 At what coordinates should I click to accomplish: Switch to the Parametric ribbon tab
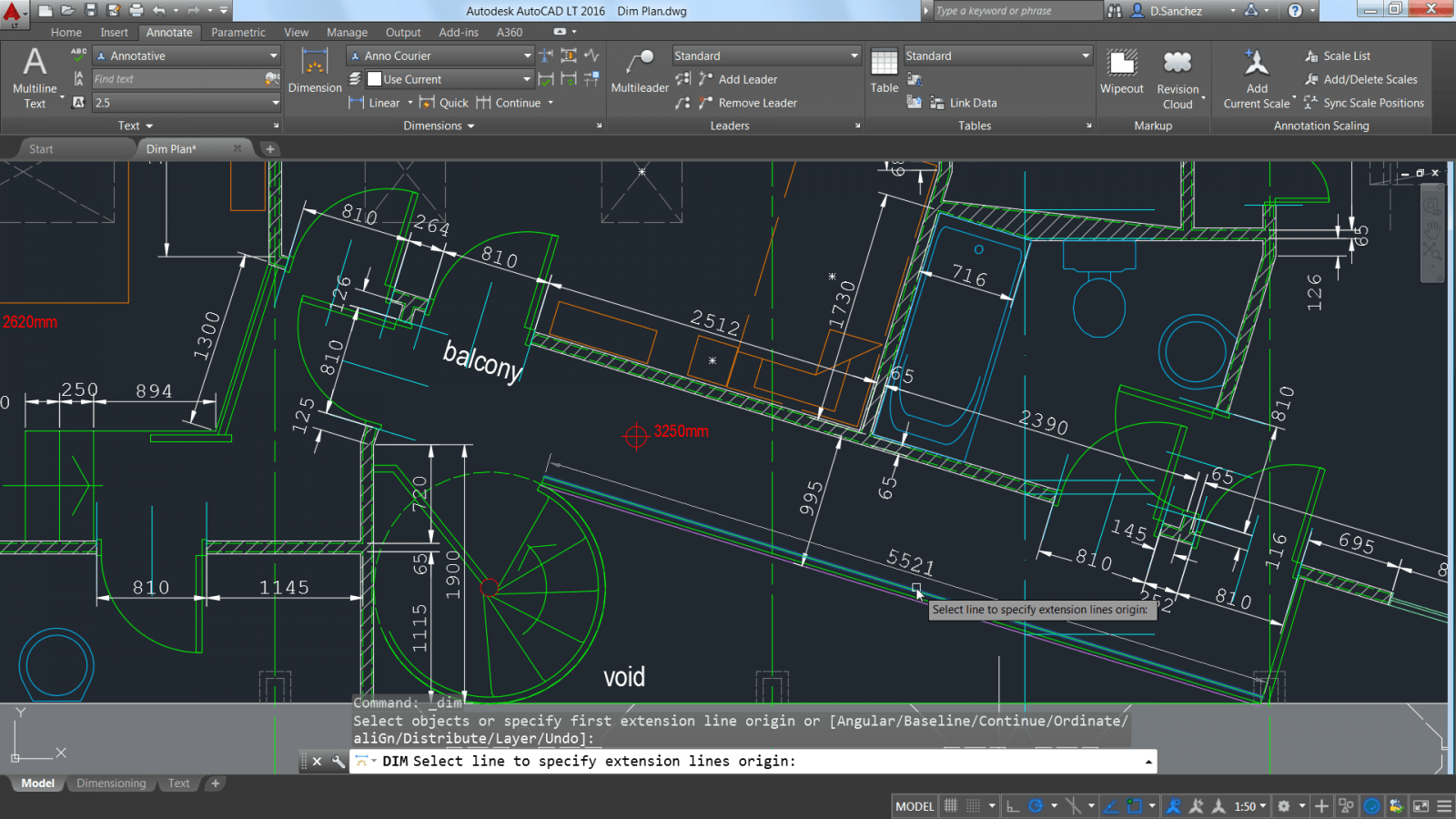pos(238,32)
